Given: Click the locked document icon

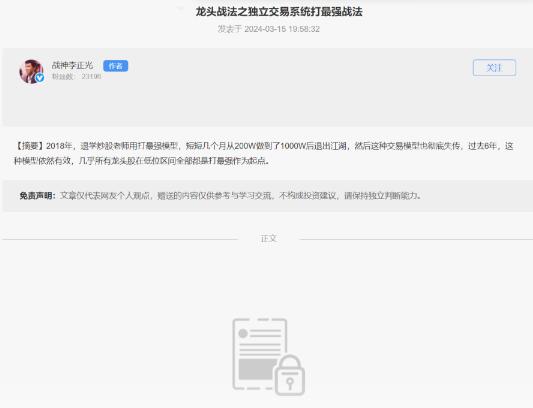Looking at the screenshot, I should [269, 357].
